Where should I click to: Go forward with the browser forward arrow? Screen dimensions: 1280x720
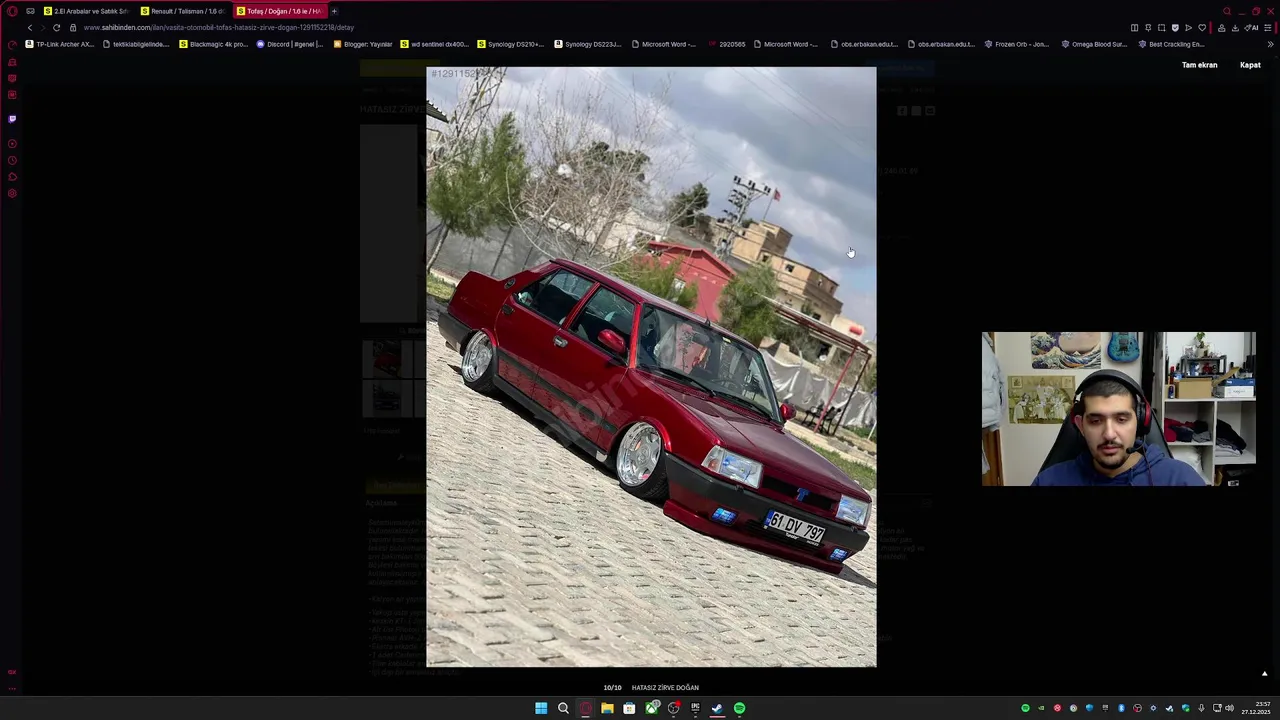click(43, 28)
